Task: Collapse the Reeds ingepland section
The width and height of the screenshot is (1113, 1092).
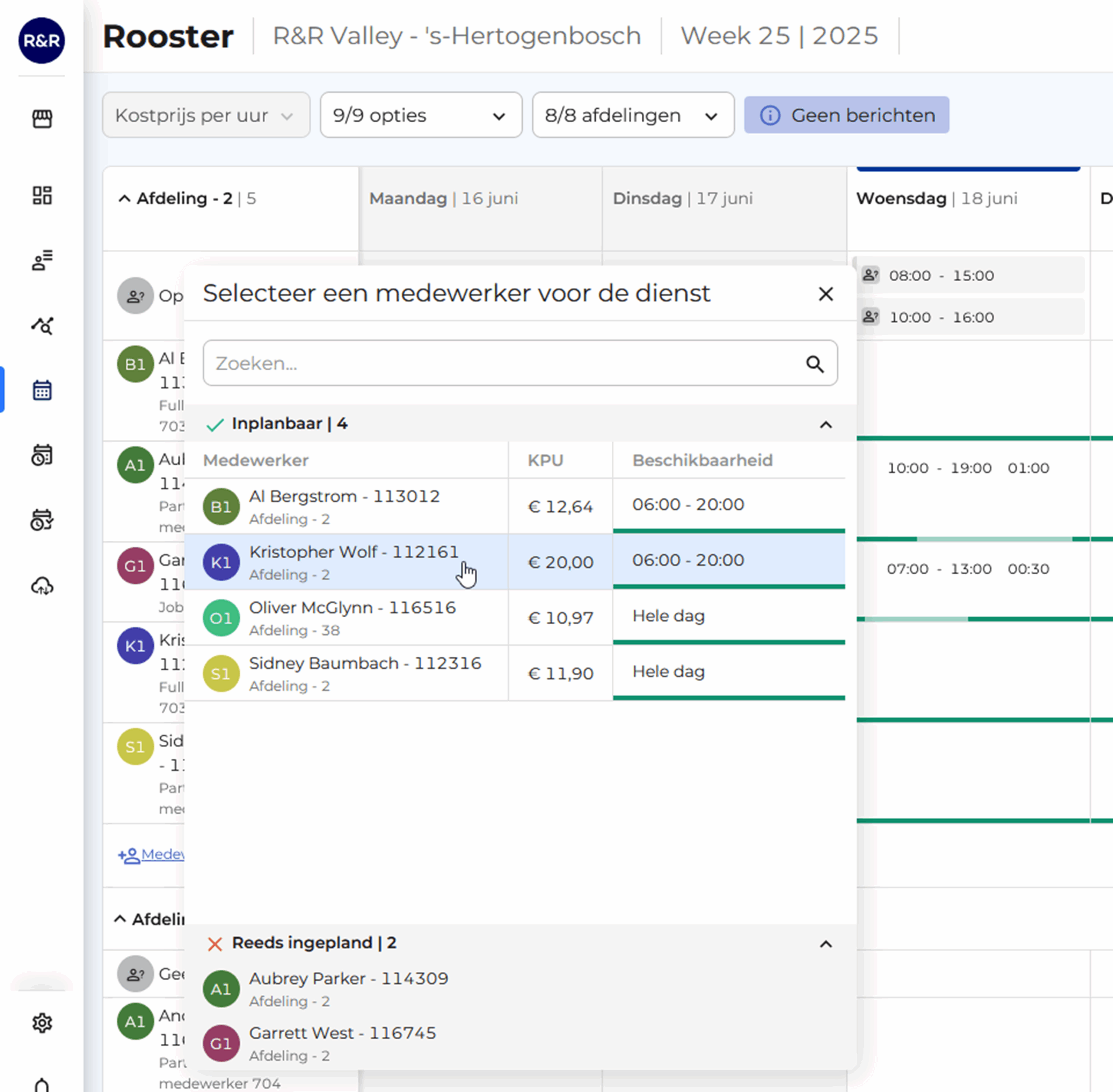Action: [825, 944]
